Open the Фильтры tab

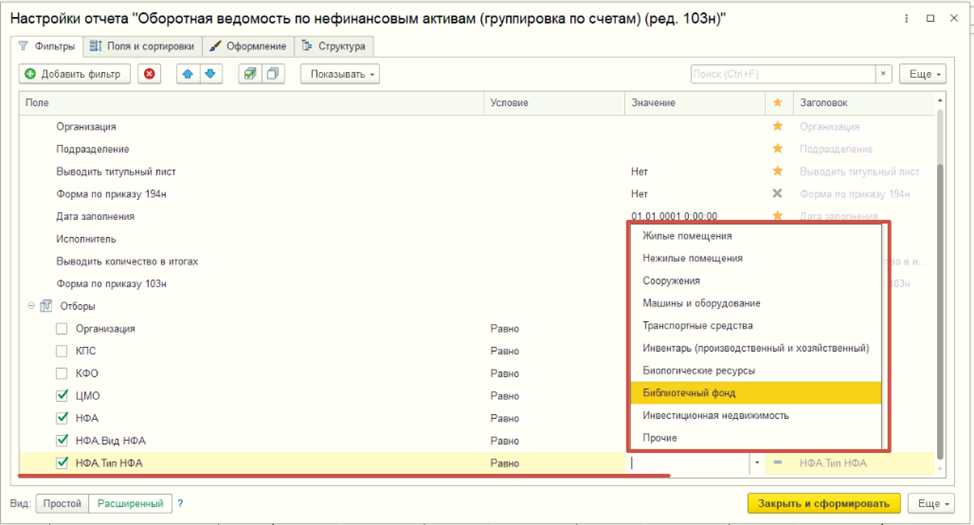(x=47, y=46)
